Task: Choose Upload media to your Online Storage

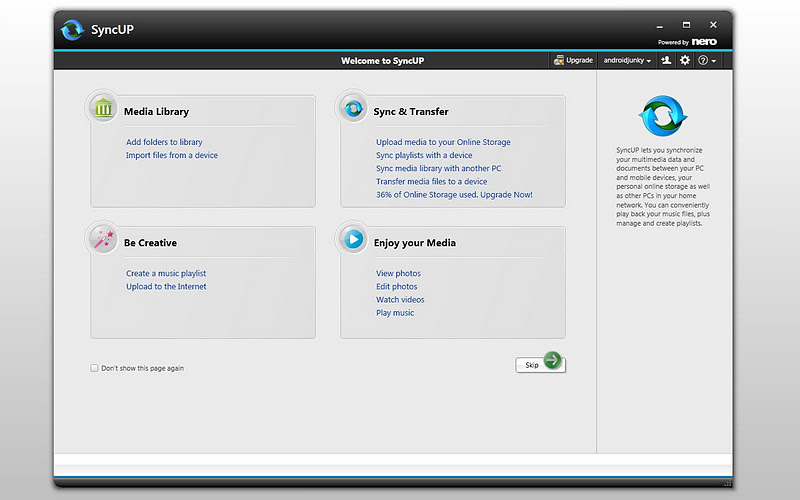Action: pos(443,142)
